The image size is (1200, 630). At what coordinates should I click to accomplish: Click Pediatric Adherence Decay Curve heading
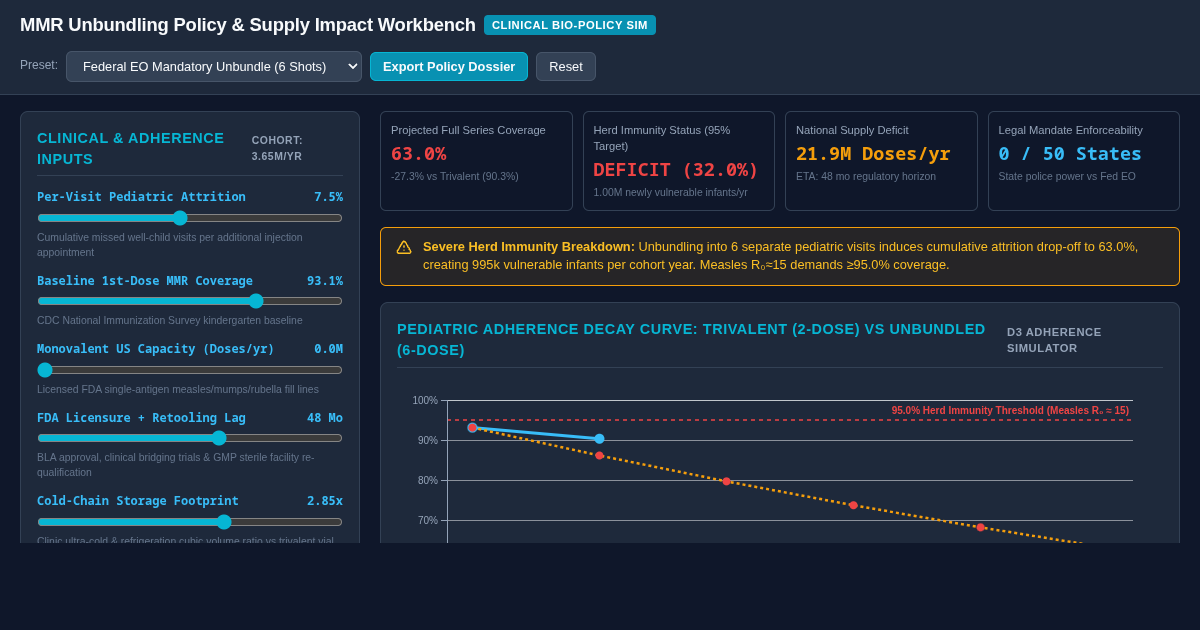691,340
